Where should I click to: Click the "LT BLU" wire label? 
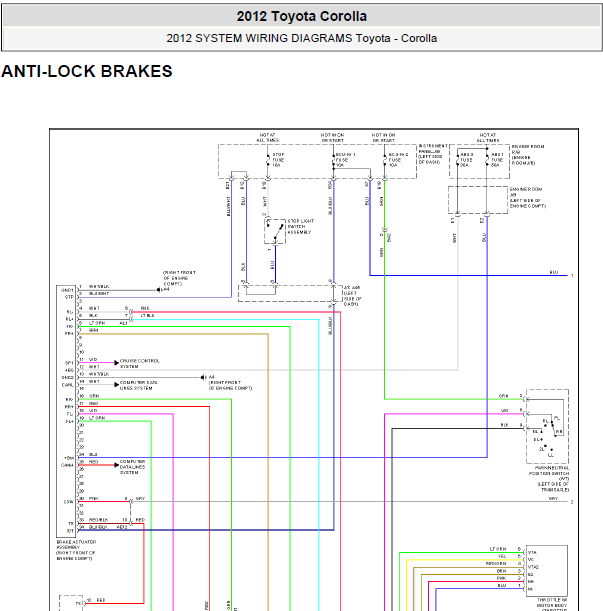coord(147,315)
